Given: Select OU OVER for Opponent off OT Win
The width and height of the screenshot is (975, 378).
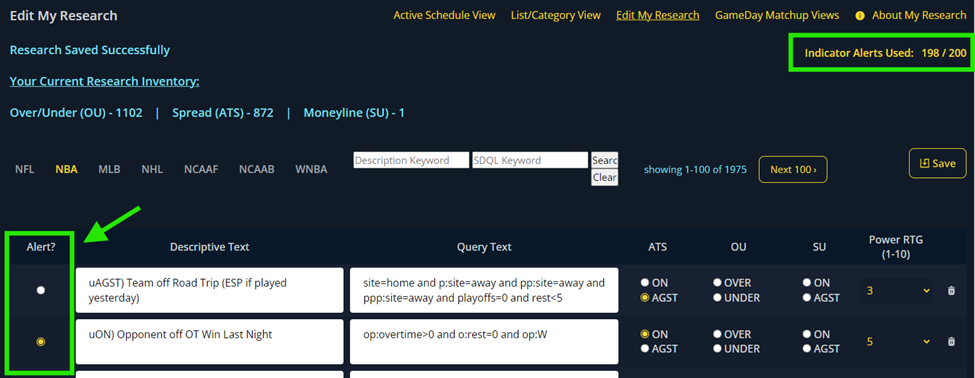Looking at the screenshot, I should [x=718, y=334].
